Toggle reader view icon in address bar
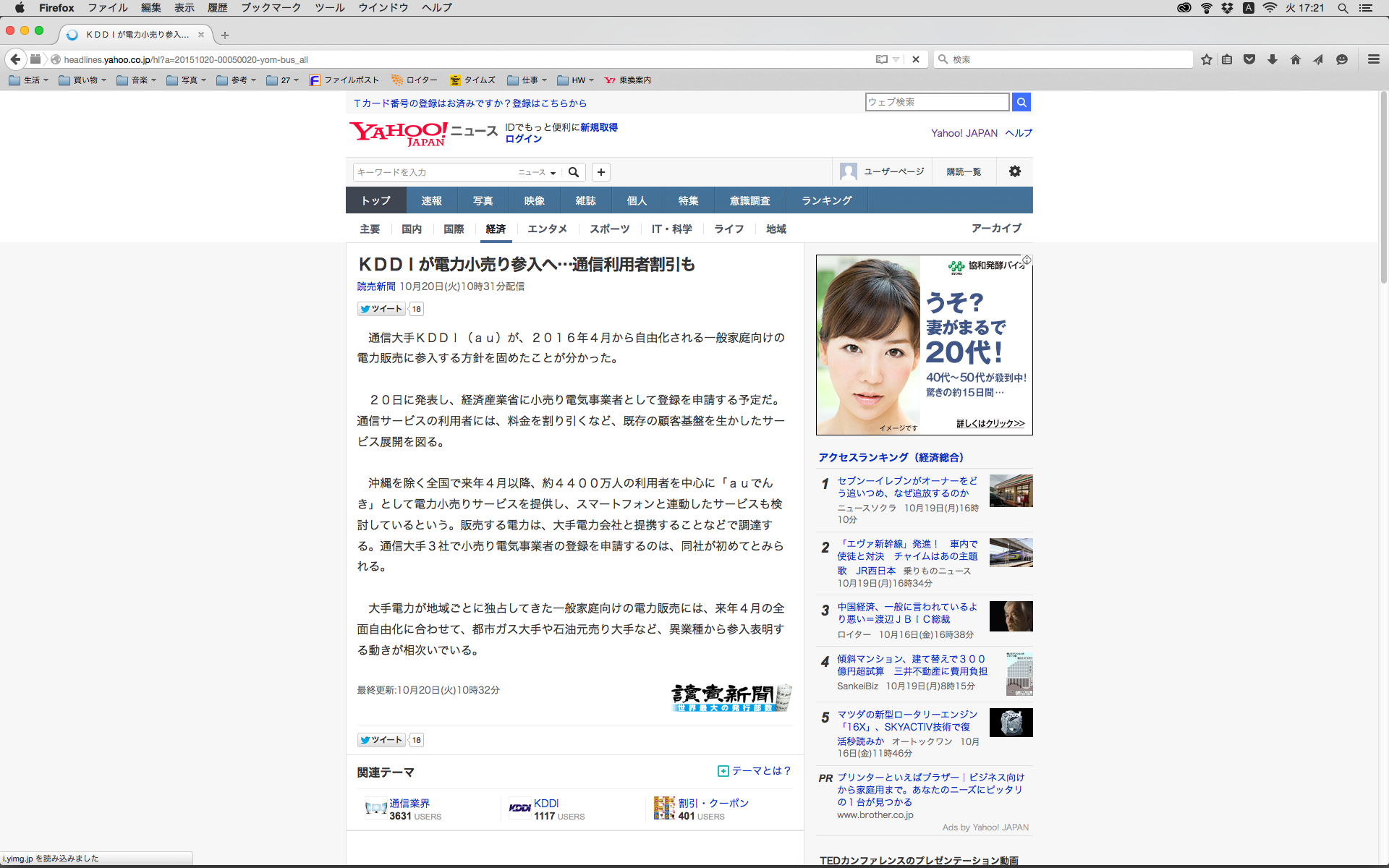This screenshot has width=1389, height=868. (x=881, y=59)
